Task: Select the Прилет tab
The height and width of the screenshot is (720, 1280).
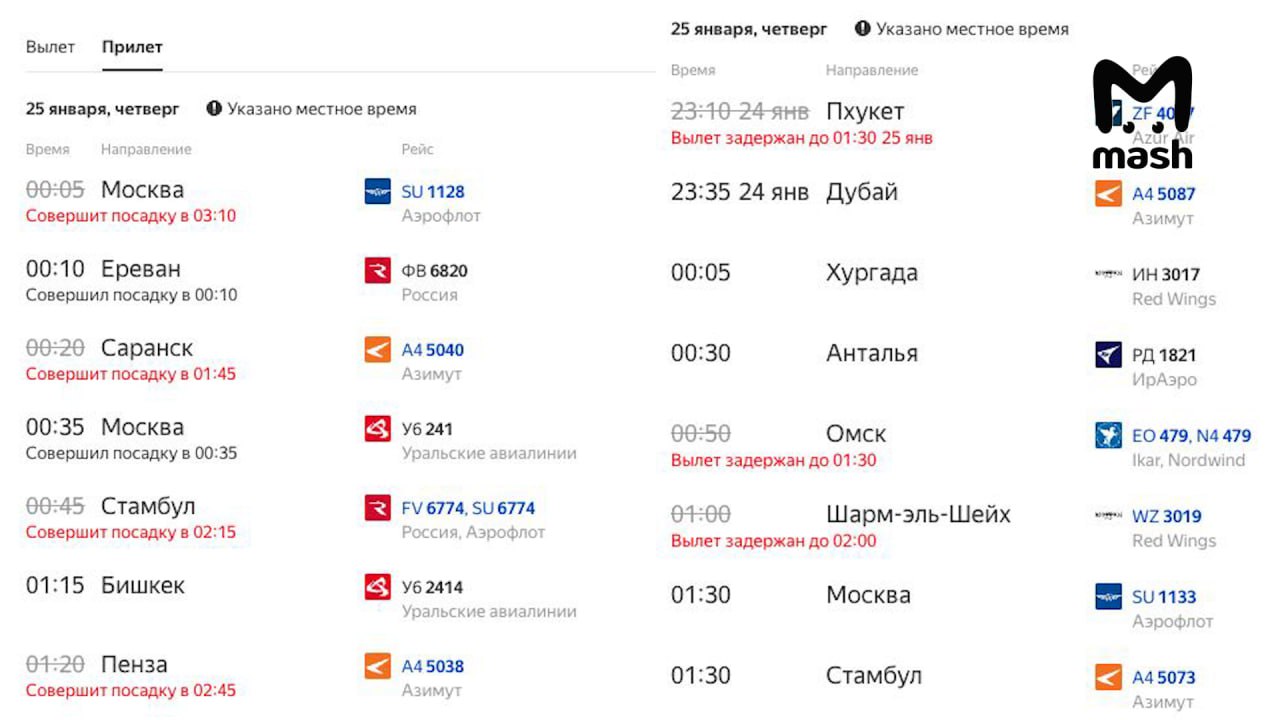Action: tap(132, 47)
